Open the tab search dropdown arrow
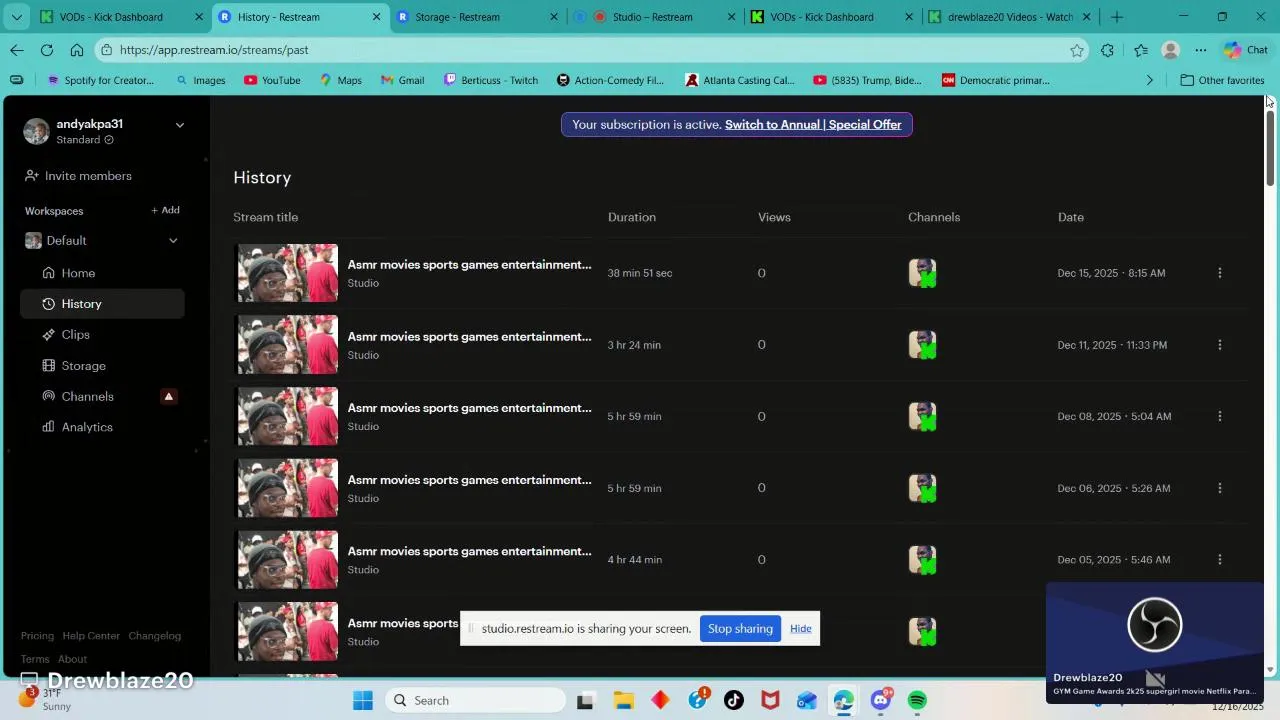The image size is (1280, 720). coord(16,17)
